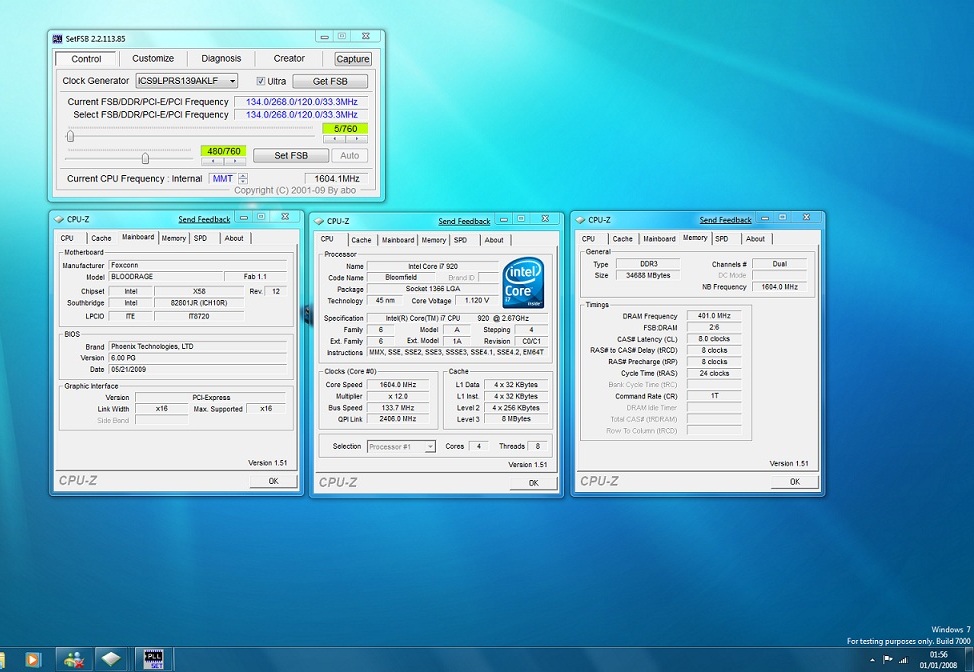
Task: Click the Intel Core i7 logo
Action: (x=523, y=283)
